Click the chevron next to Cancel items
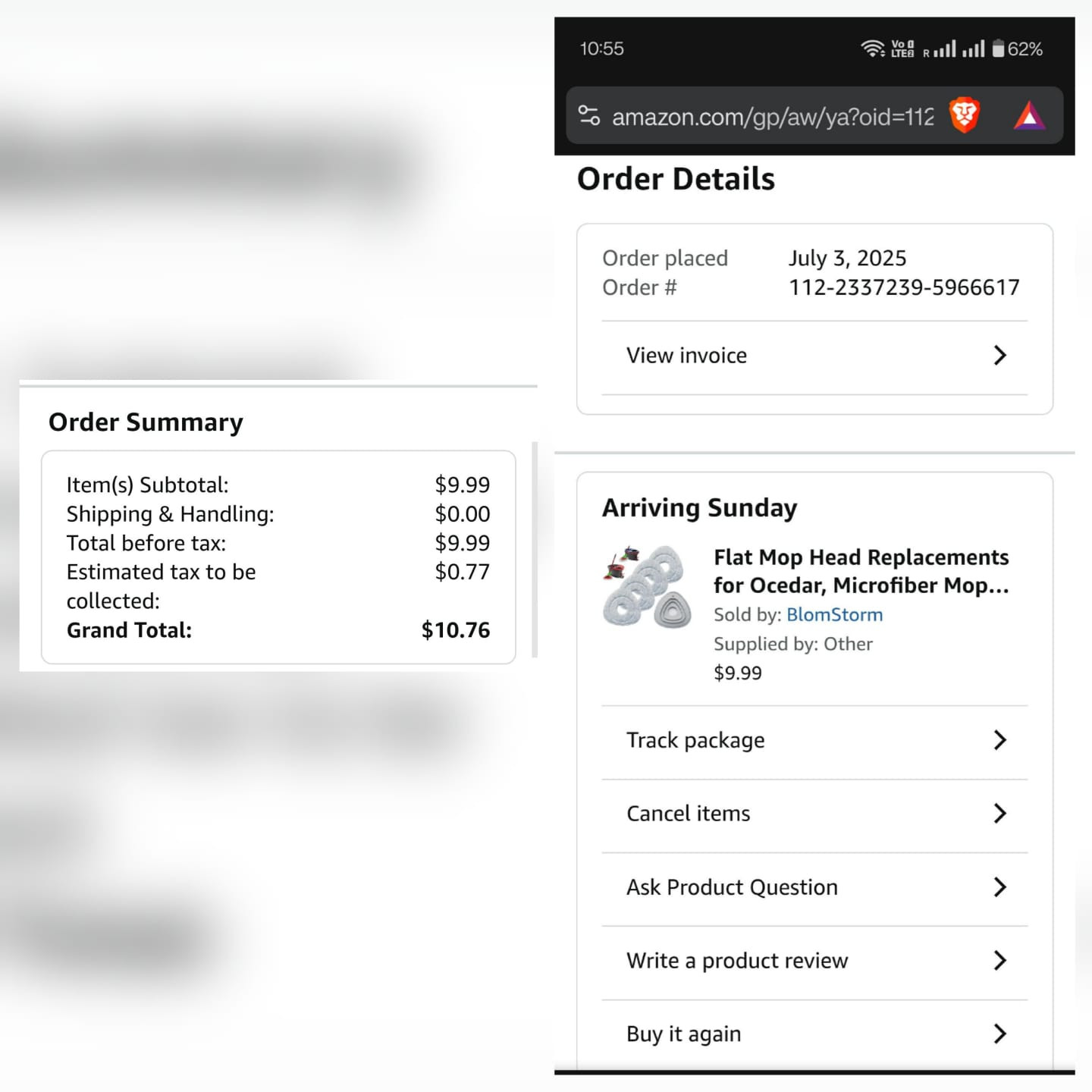This screenshot has width=1092, height=1092. (x=999, y=814)
